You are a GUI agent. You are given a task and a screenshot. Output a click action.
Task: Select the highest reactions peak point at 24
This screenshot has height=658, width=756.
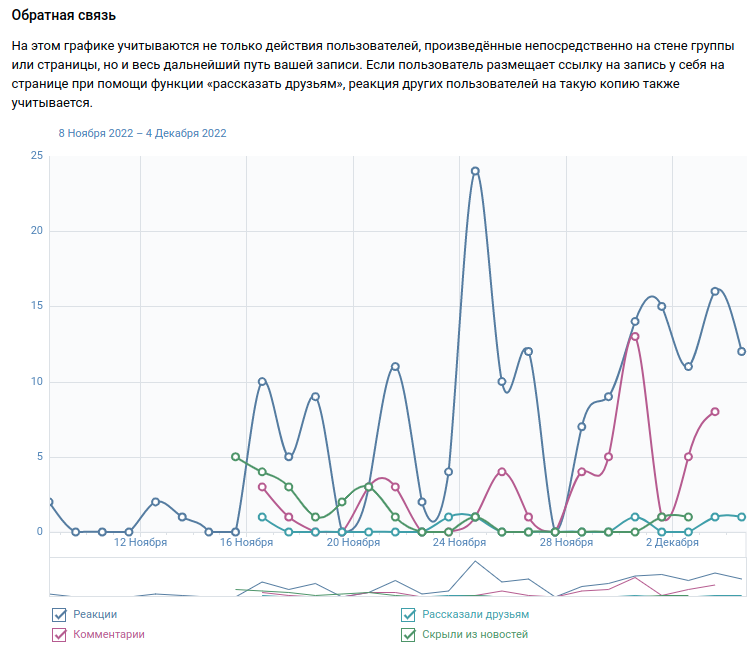pyautogui.click(x=475, y=171)
